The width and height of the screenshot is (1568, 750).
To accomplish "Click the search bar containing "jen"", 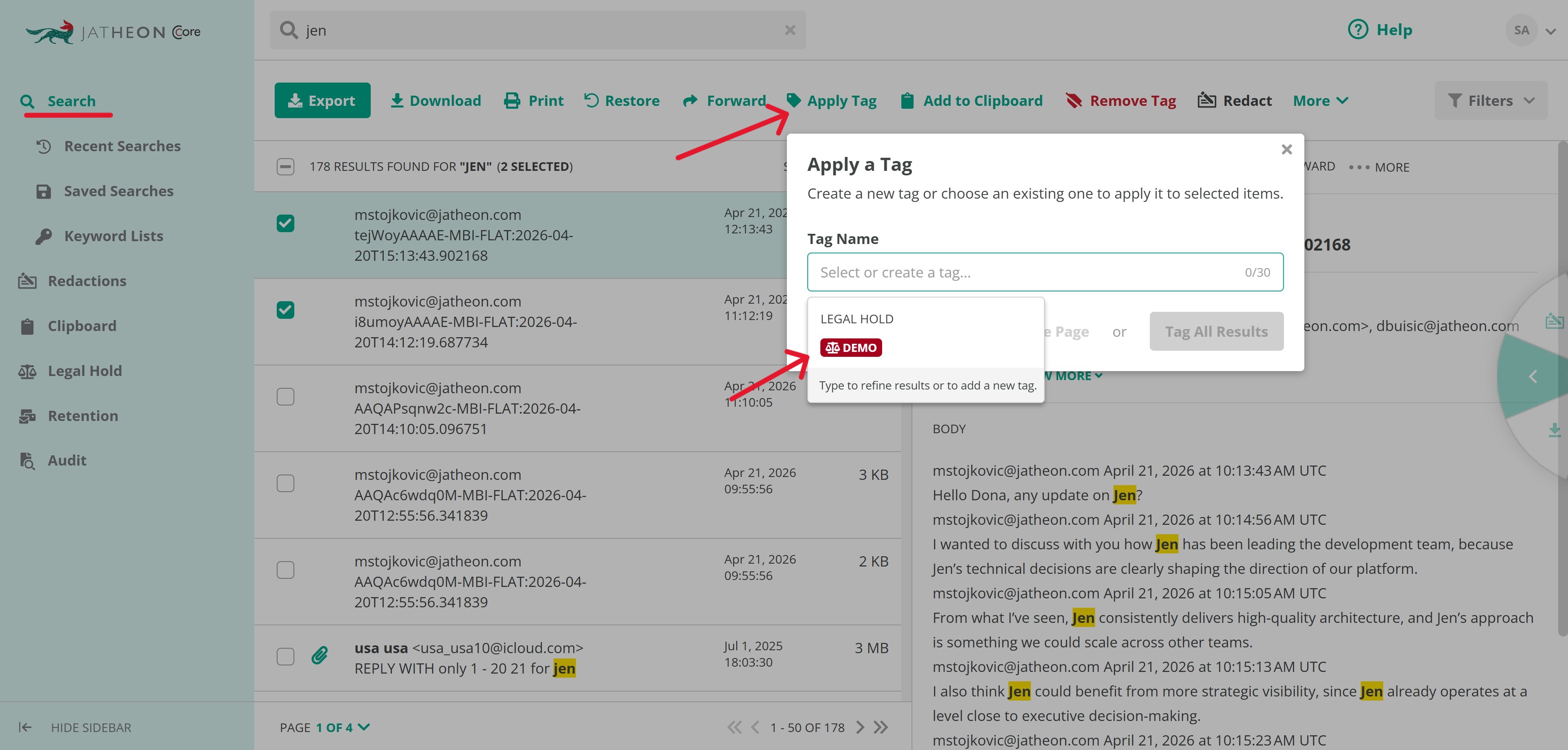I will (x=538, y=30).
